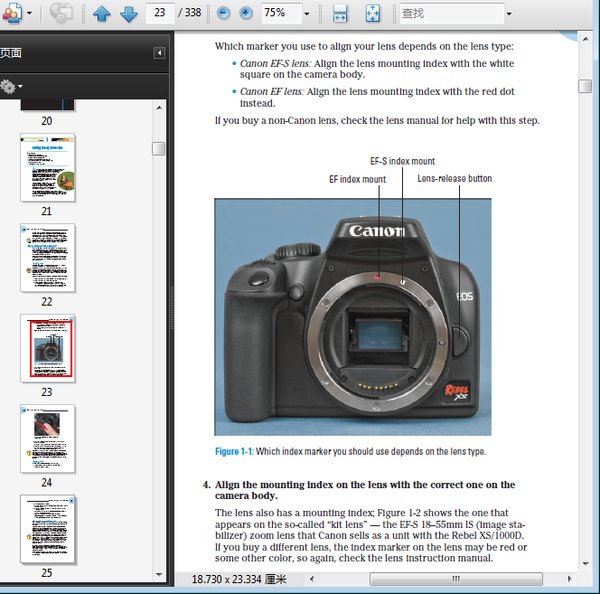The width and height of the screenshot is (600, 594).
Task: Open partially visible page 20 thumbnail
Action: click(x=47, y=105)
